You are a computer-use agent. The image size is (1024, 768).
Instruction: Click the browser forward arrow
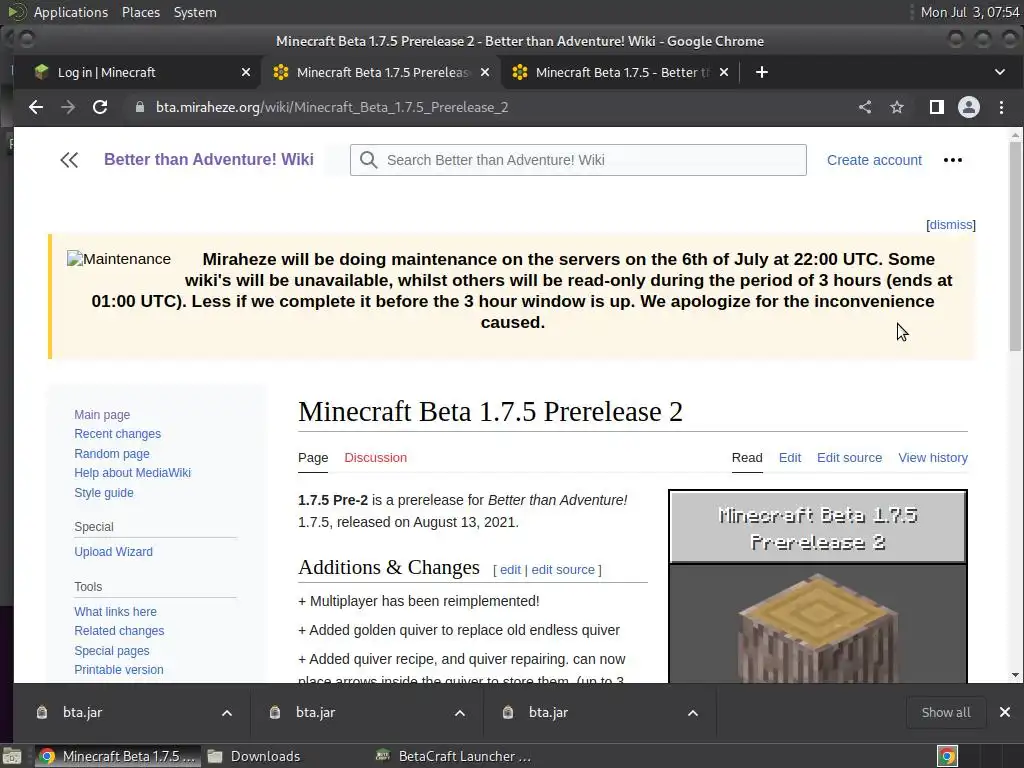pyautogui.click(x=68, y=107)
